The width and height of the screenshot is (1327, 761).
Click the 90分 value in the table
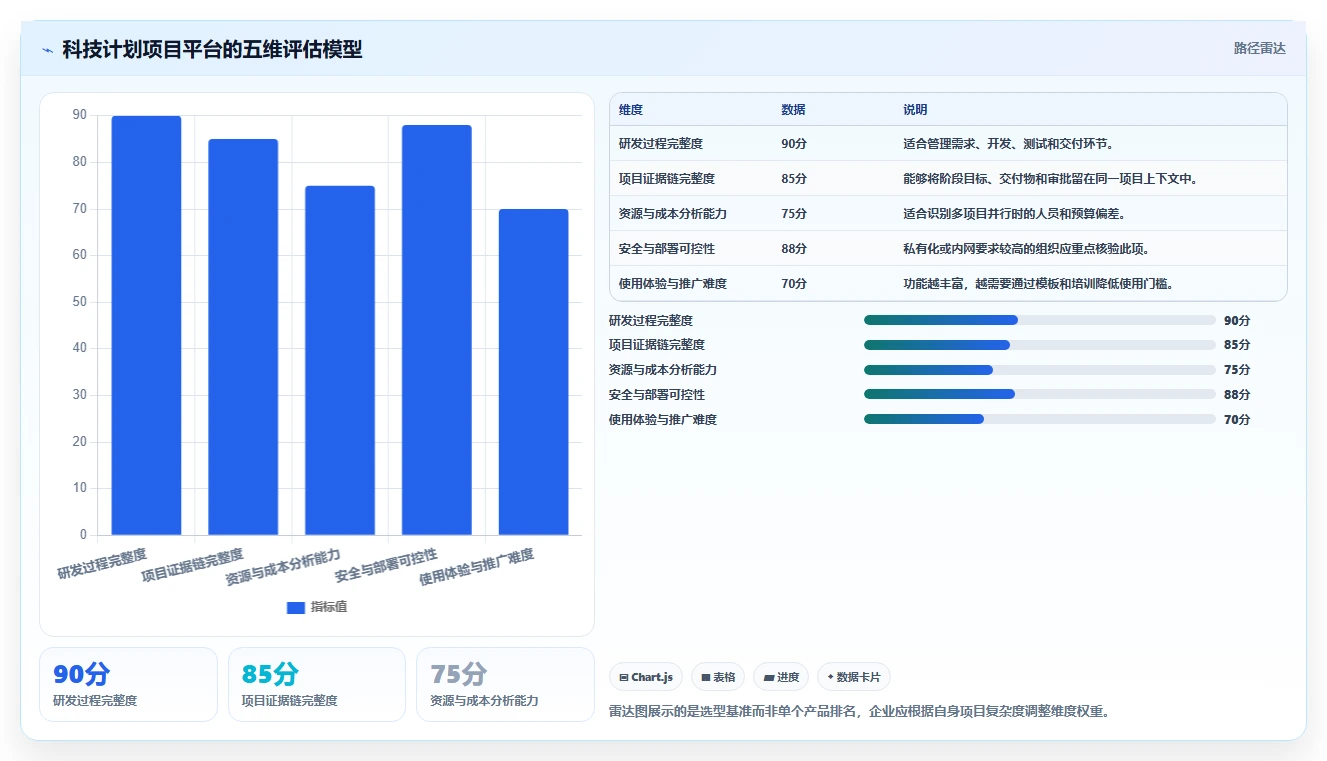[794, 144]
